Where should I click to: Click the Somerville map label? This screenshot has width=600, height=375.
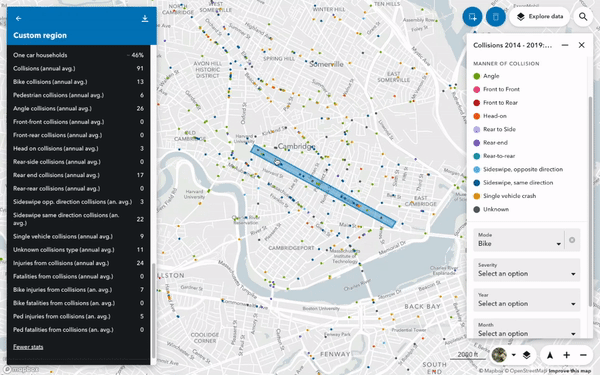click(326, 64)
